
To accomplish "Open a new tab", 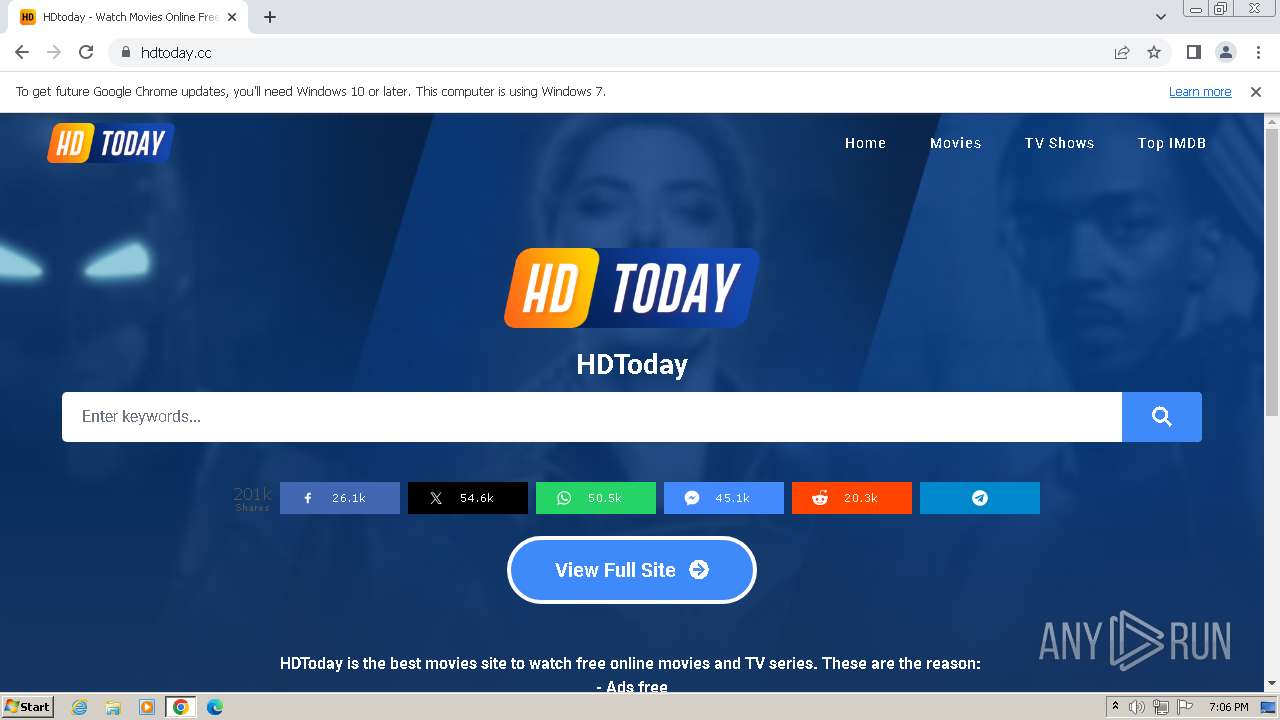I will 270,17.
